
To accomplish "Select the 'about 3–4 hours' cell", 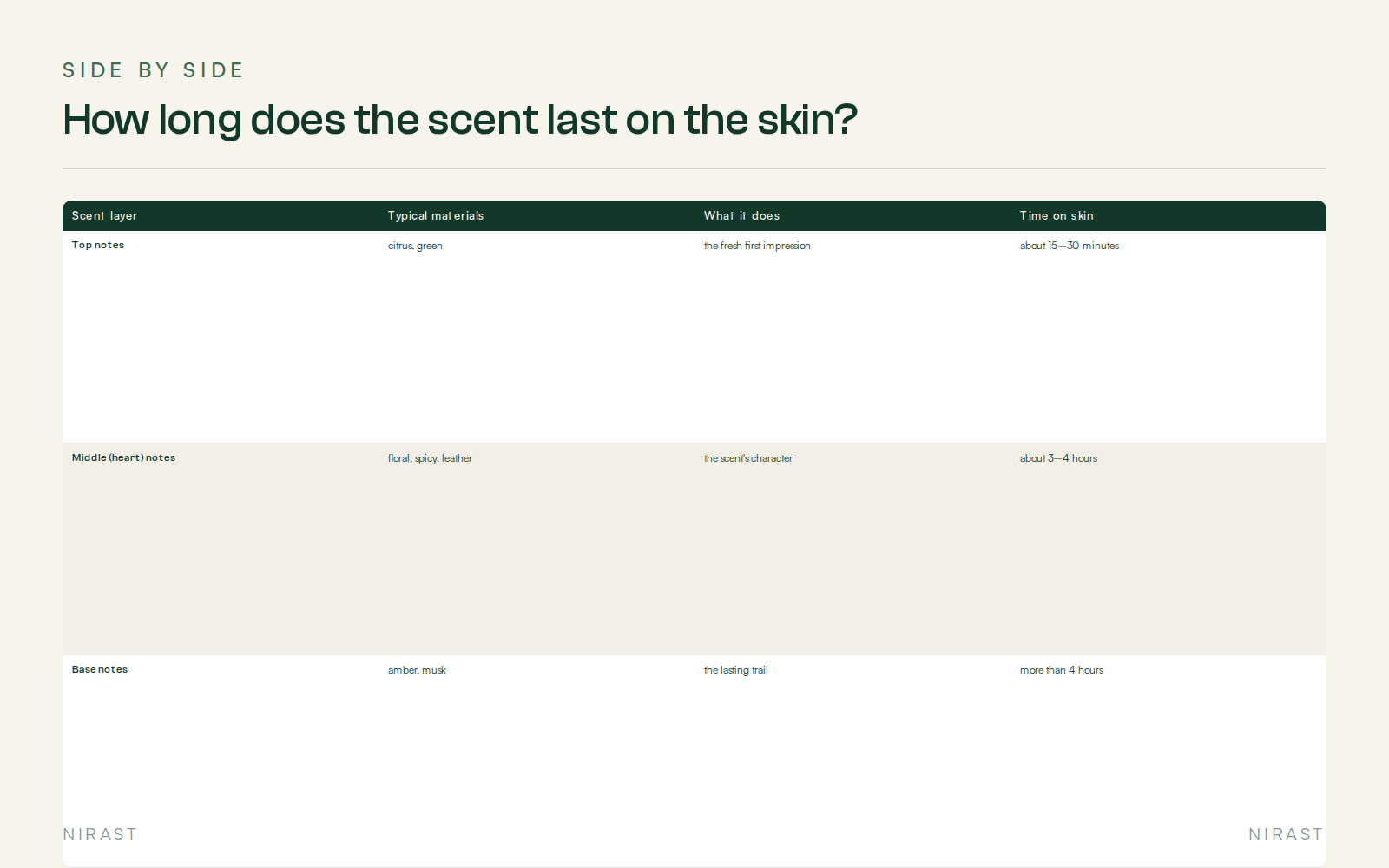I will pos(1058,458).
